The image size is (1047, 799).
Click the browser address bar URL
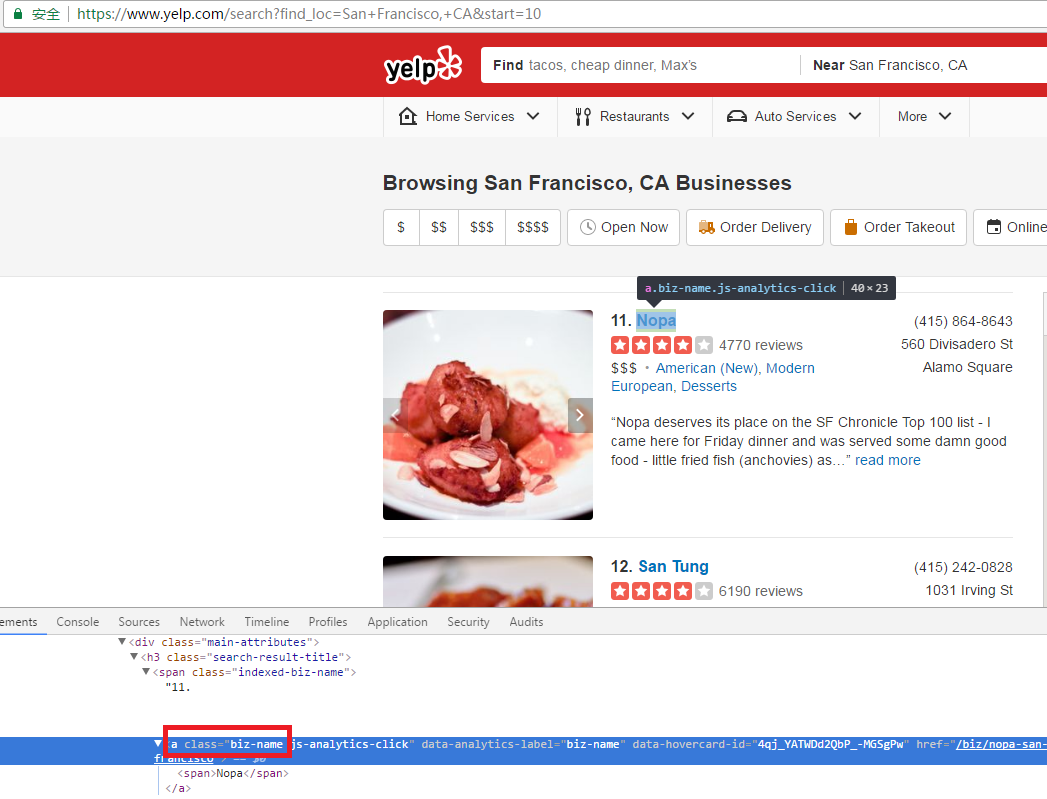point(309,13)
